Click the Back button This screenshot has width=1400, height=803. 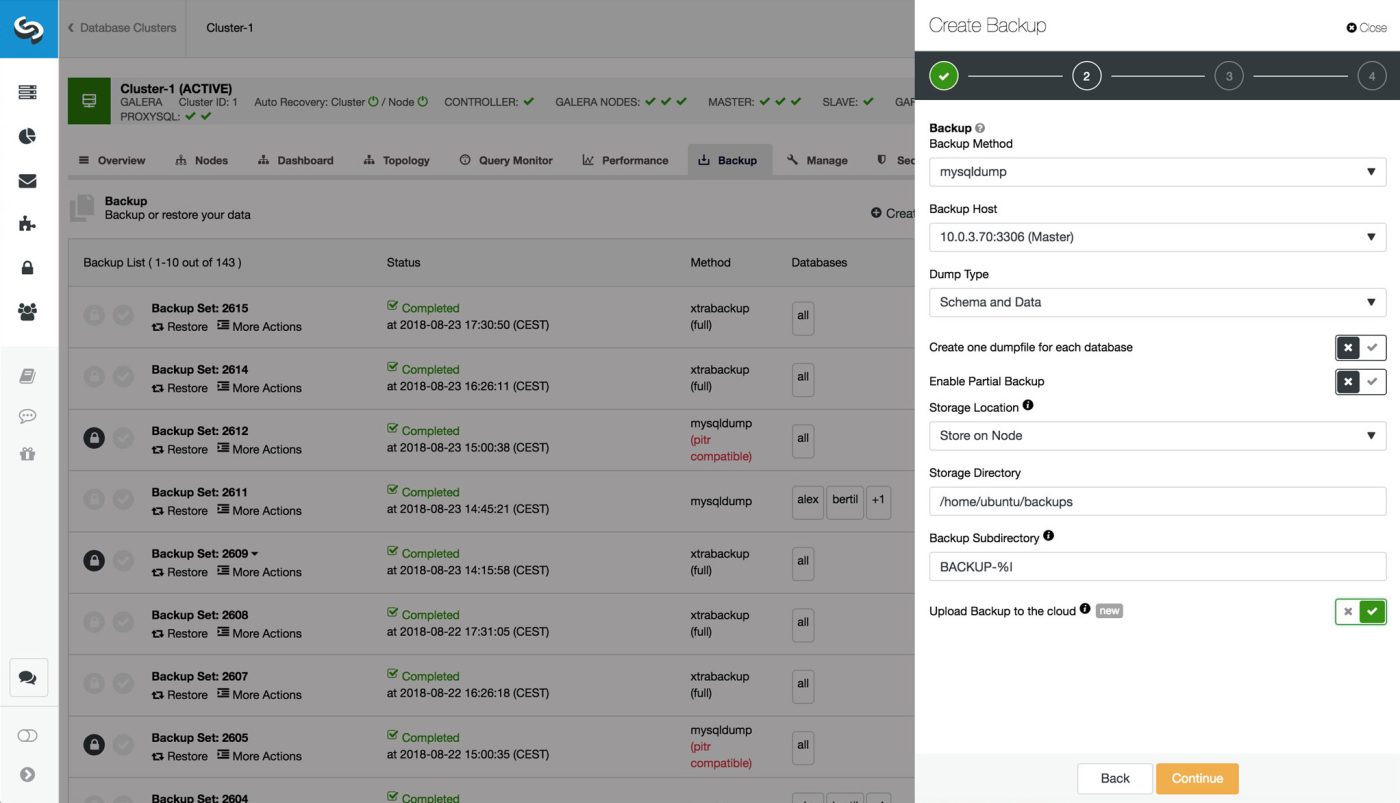click(x=1114, y=778)
